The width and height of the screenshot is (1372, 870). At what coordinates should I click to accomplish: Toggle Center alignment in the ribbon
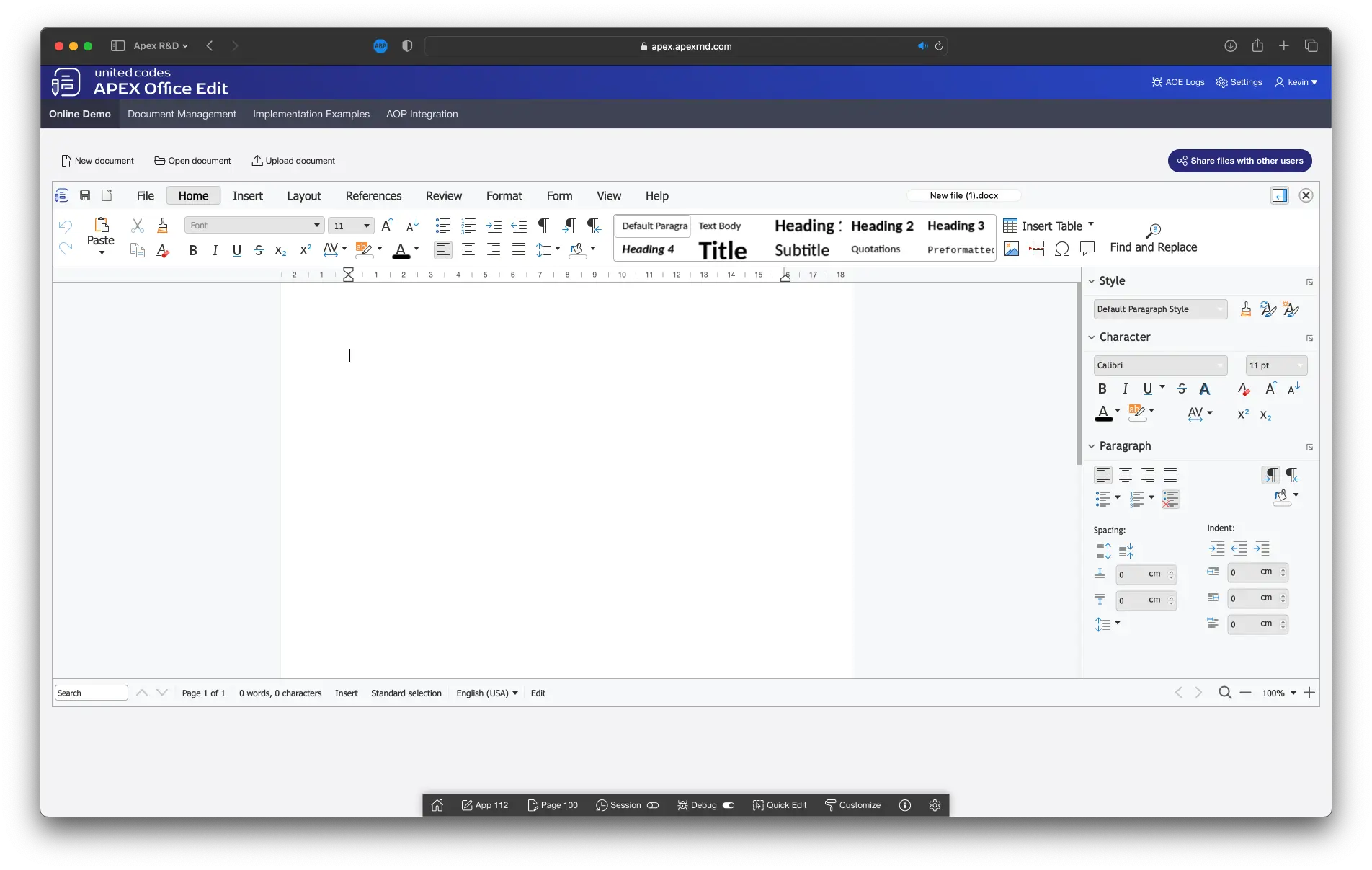click(x=468, y=250)
